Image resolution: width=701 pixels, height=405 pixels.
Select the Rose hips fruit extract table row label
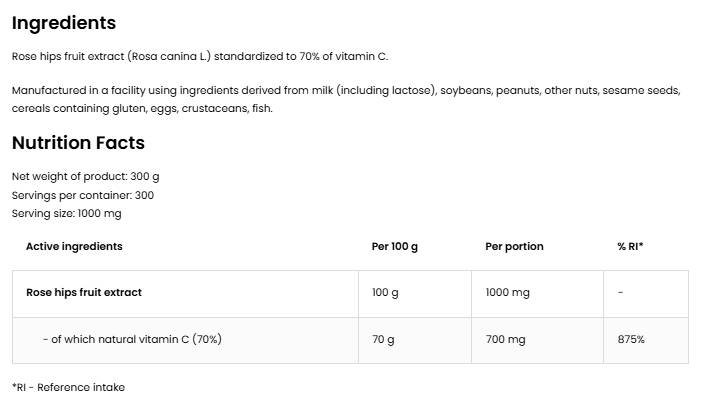pos(84,293)
